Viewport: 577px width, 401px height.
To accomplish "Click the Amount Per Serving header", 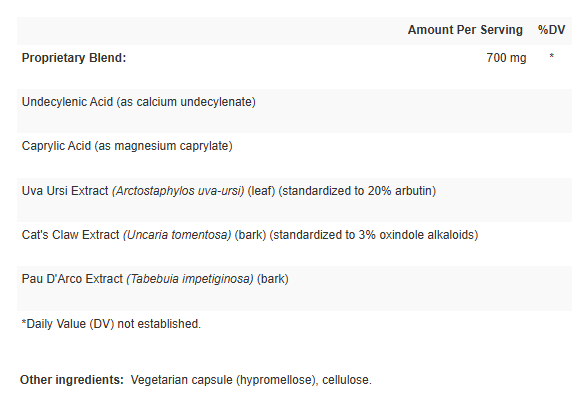I will pos(465,30).
